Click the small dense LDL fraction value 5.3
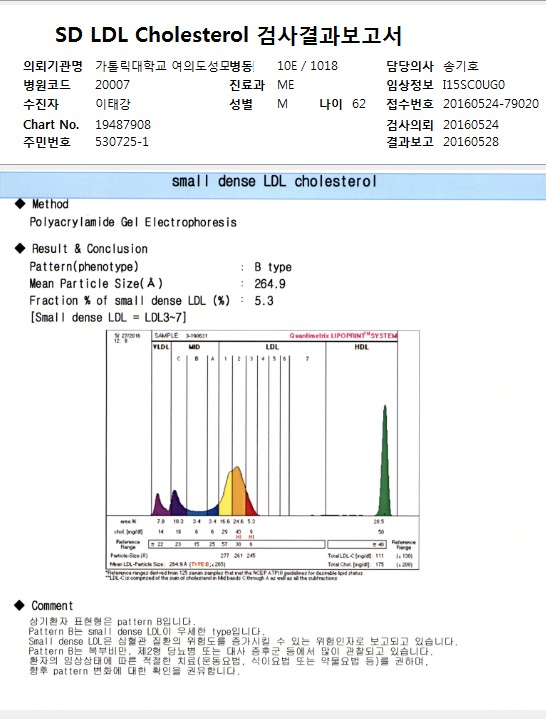The width and height of the screenshot is (546, 719). [264, 301]
